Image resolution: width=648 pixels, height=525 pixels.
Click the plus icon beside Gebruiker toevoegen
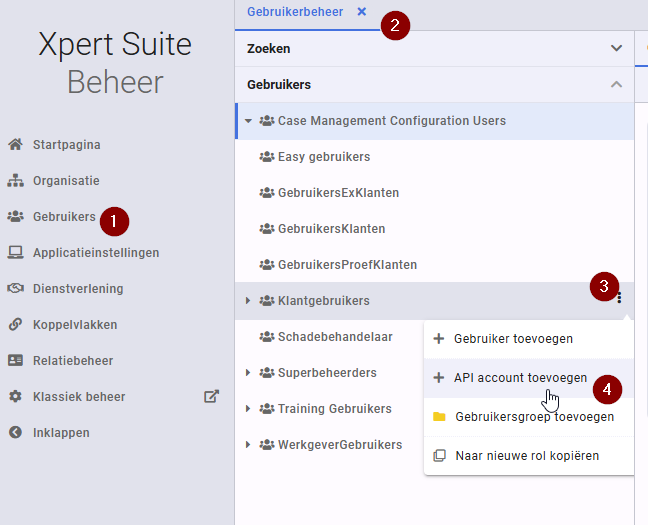(438, 339)
